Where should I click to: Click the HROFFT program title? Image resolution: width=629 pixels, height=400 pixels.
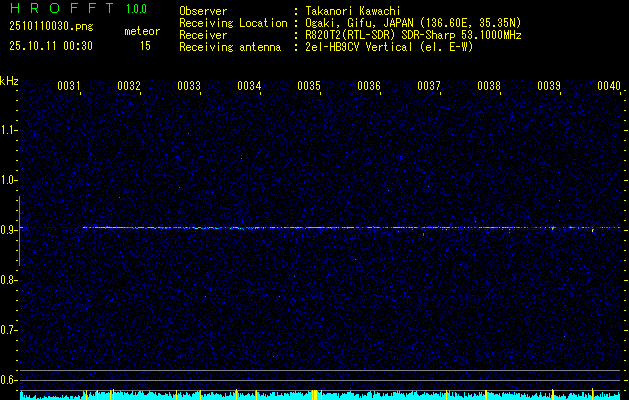pos(63,8)
